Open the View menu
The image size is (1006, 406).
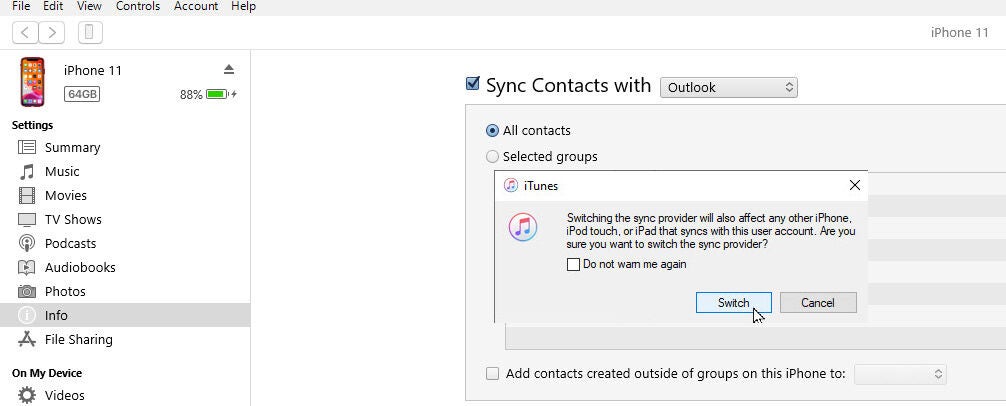click(89, 6)
